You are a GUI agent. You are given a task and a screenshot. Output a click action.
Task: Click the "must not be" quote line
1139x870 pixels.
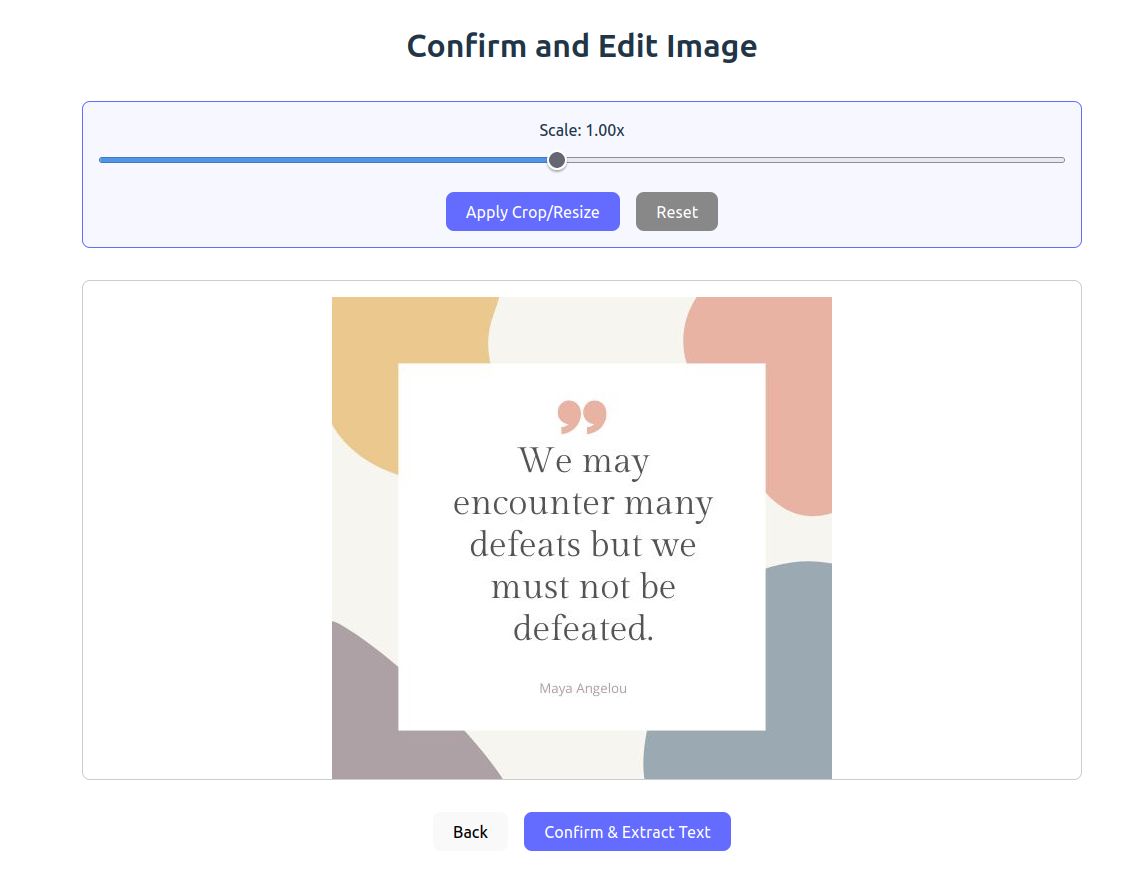583,586
